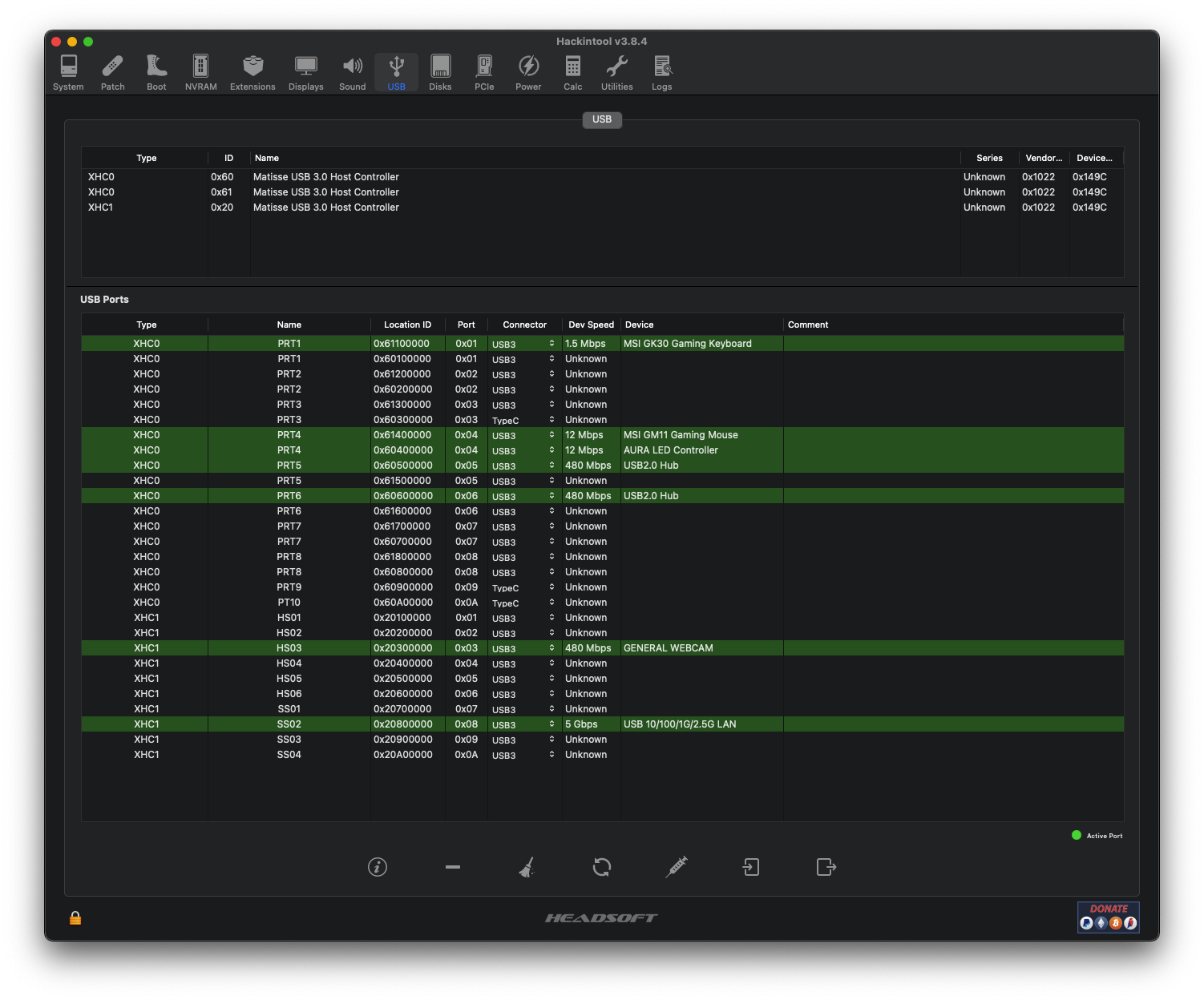Viewport: 1204px width, 1000px height.
Task: Click the minus remove-port icon
Action: coord(453,867)
